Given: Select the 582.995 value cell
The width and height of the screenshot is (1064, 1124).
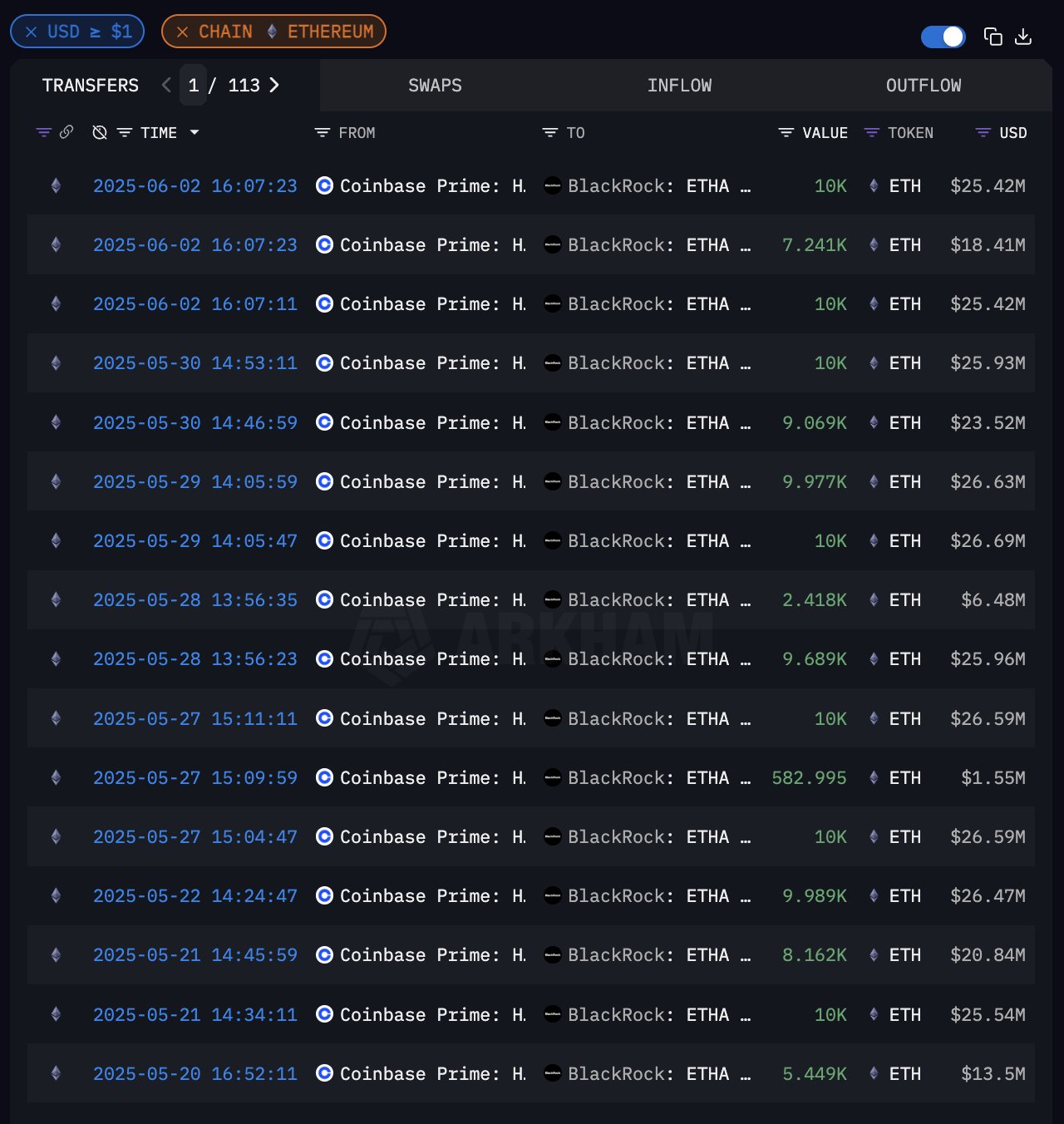Looking at the screenshot, I should [x=809, y=778].
